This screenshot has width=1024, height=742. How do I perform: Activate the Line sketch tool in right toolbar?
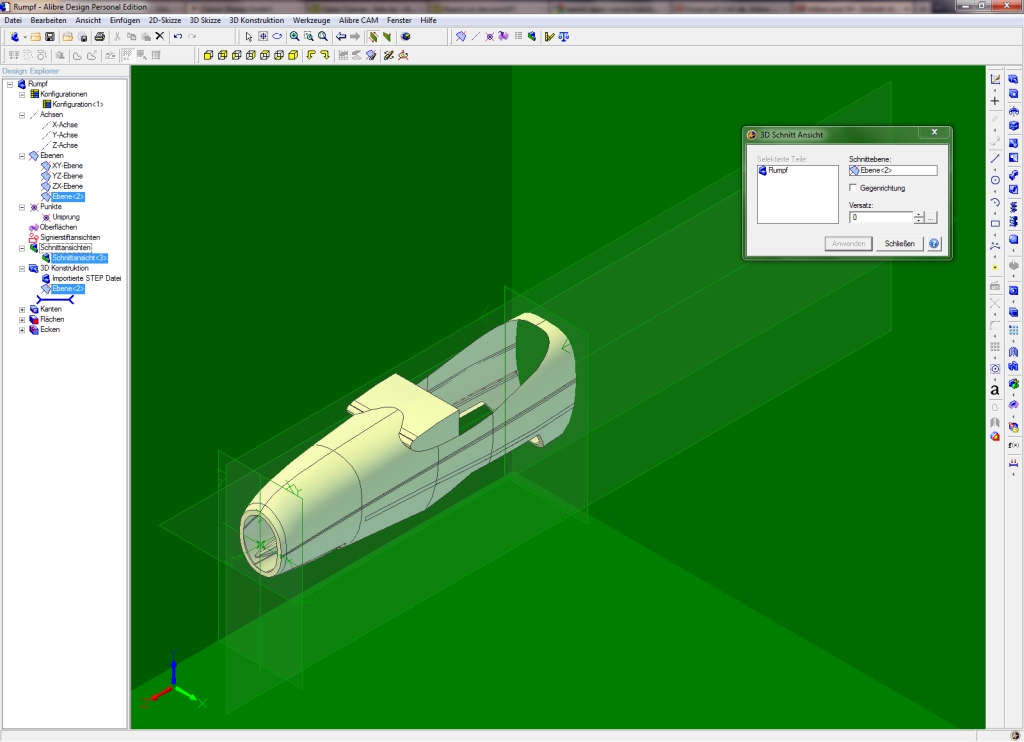[995, 158]
